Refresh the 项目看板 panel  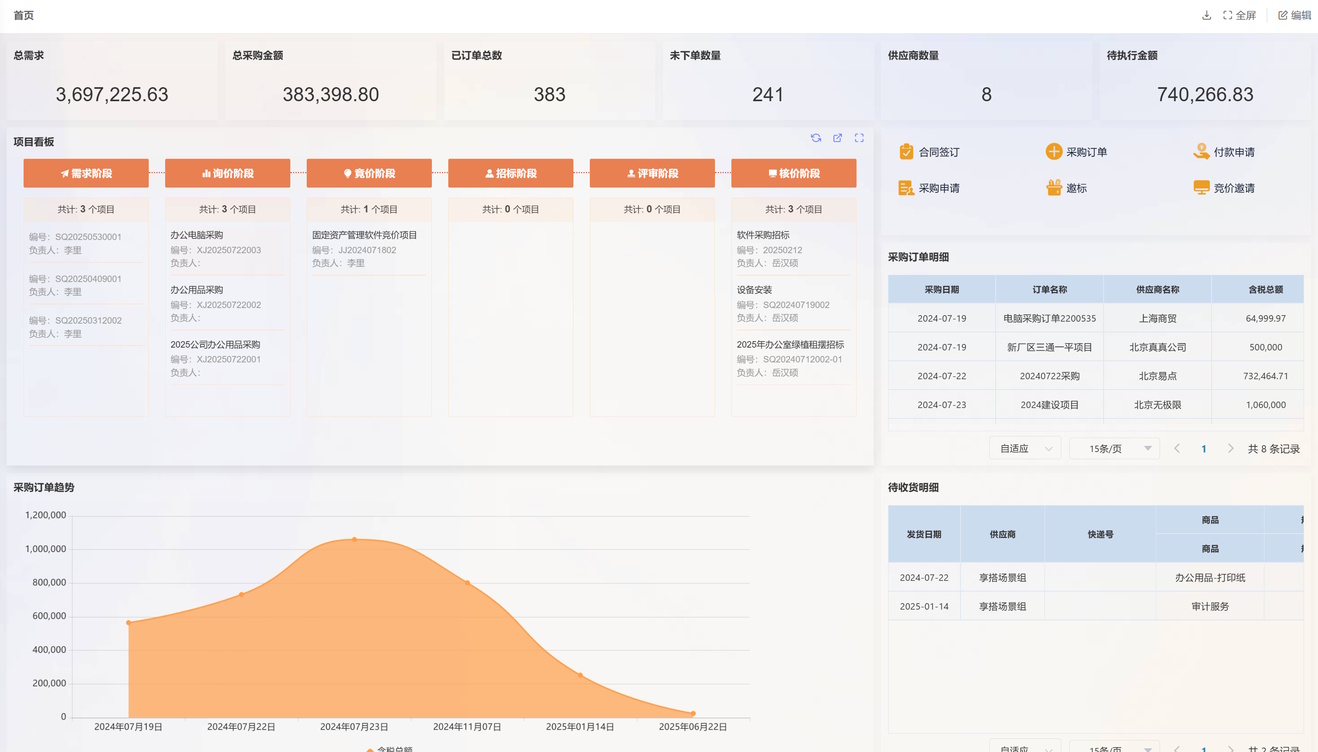coord(816,138)
